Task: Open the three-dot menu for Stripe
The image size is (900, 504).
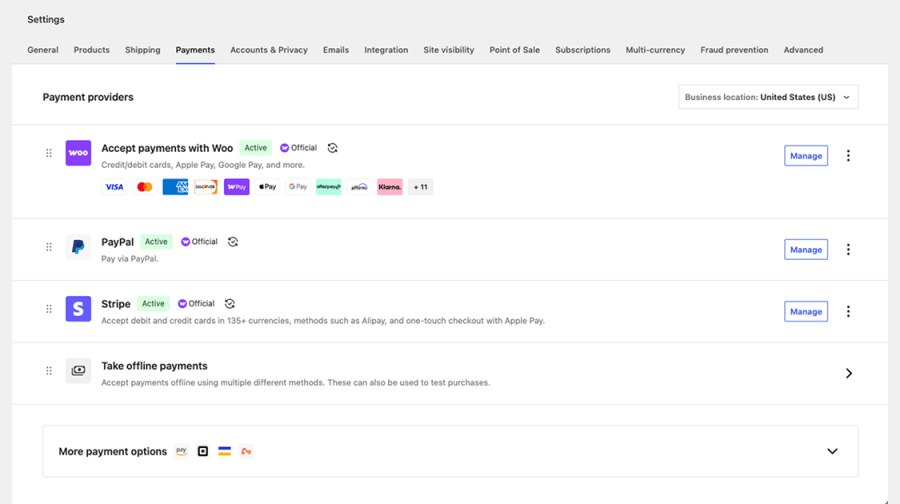Action: coord(848,312)
